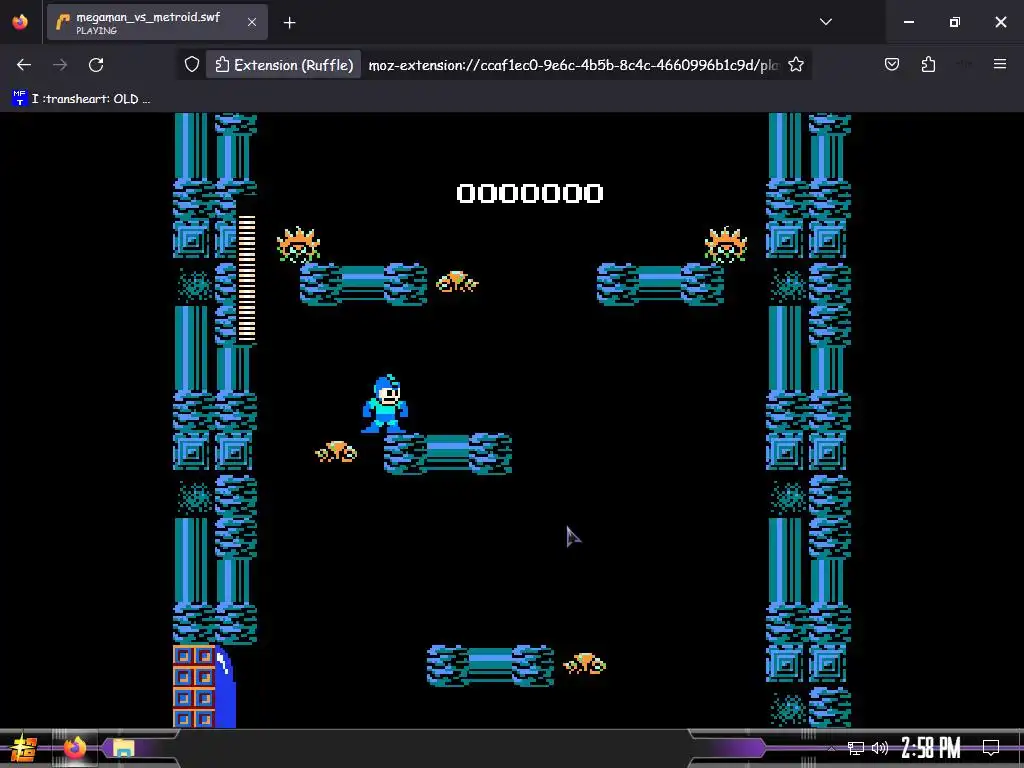Minimize the Firefox window
The image size is (1024, 768).
(x=908, y=22)
